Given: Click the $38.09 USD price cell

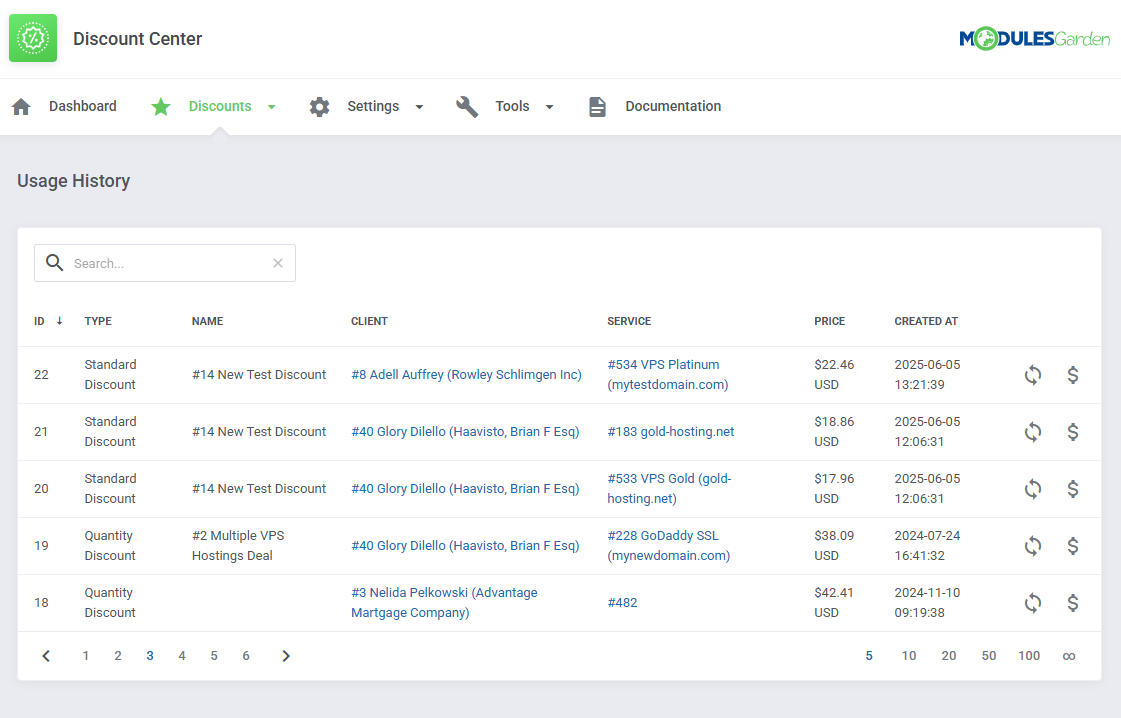Looking at the screenshot, I should (834, 546).
